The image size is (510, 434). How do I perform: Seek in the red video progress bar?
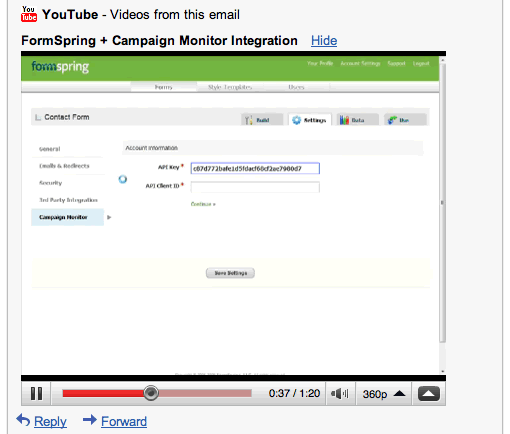coord(157,393)
